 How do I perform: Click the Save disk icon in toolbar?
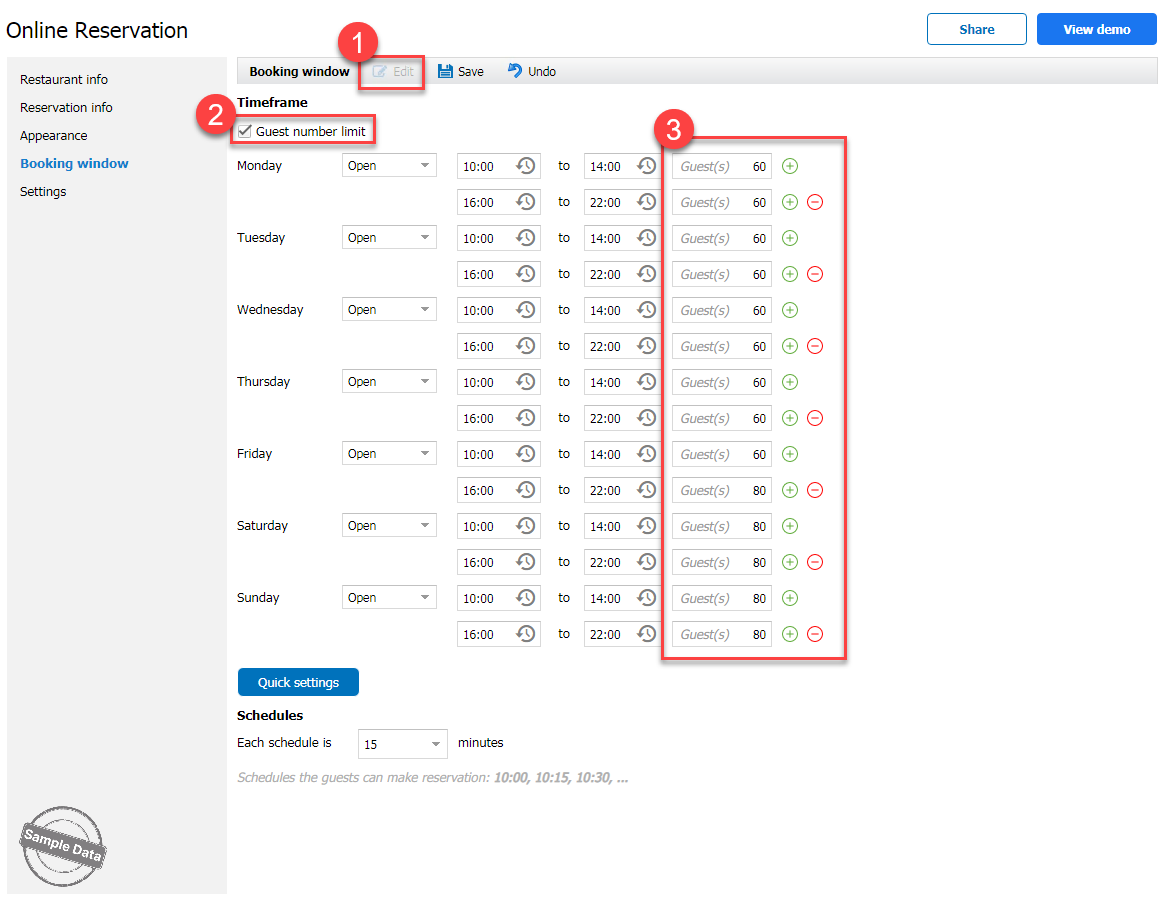coord(445,71)
